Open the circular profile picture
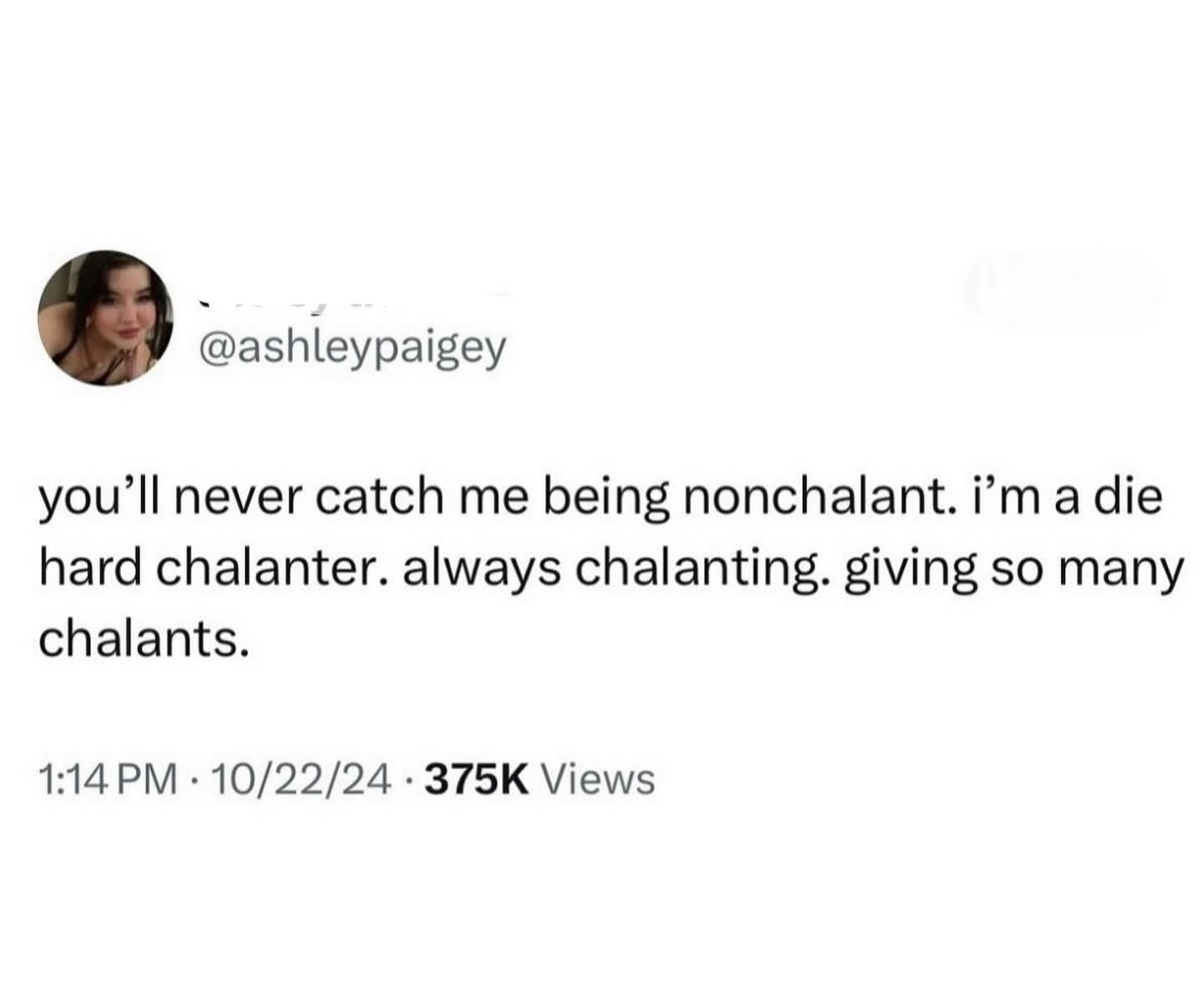 [105, 318]
